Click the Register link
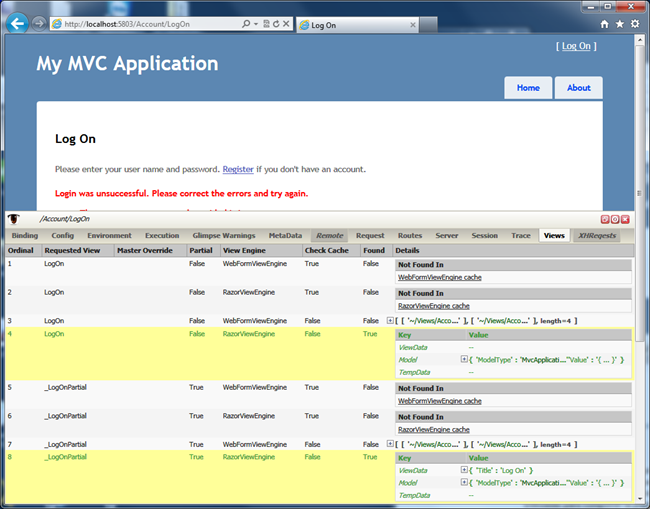The image size is (650, 509). [238, 169]
